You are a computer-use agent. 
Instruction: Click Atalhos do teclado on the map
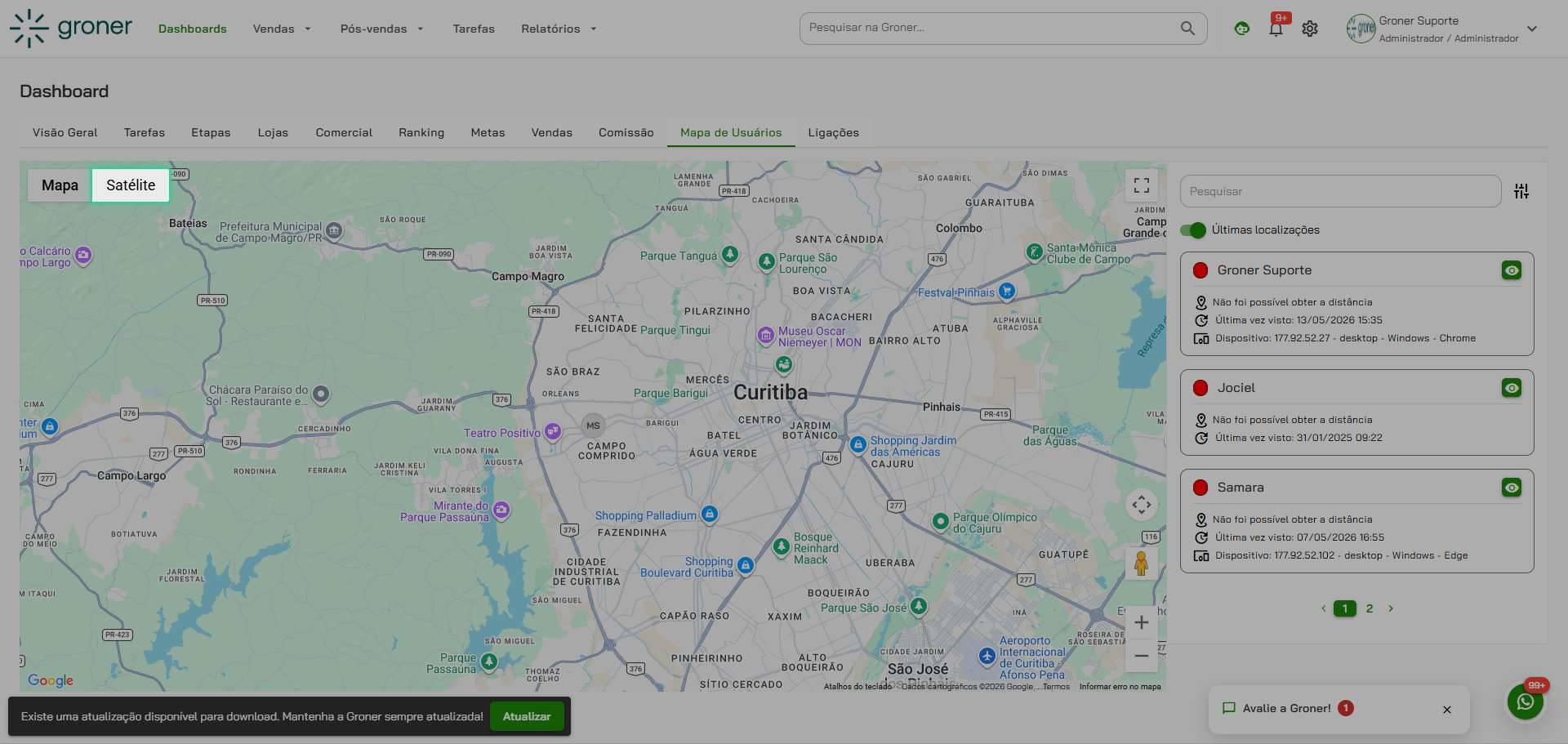[x=857, y=687]
